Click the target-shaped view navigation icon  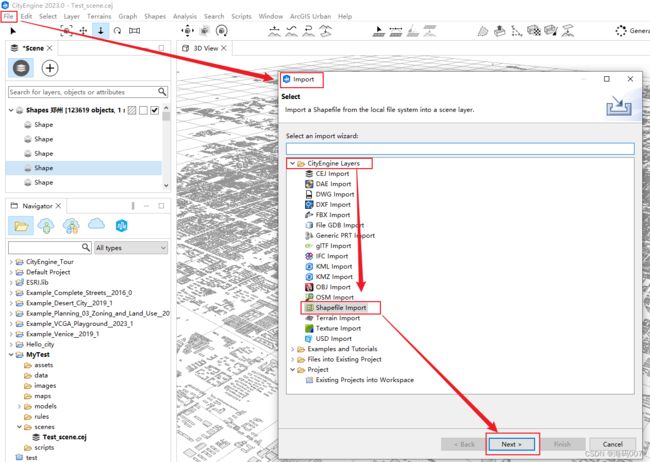coord(187,31)
